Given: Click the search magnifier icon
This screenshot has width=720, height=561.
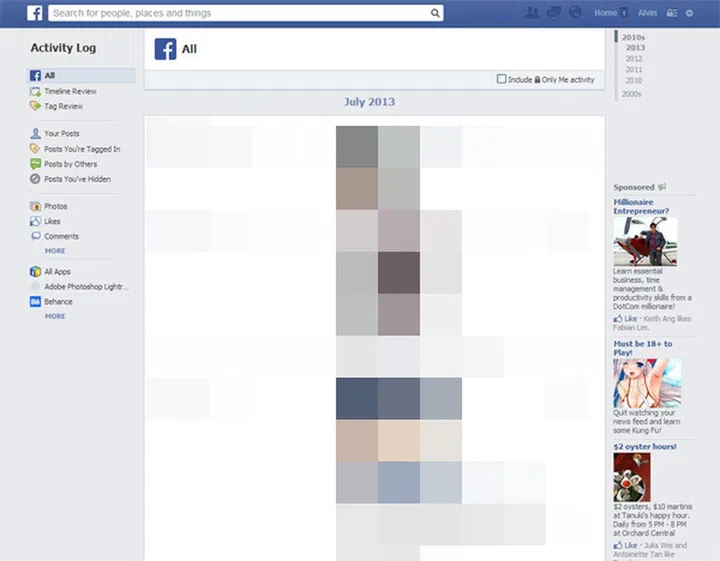Looking at the screenshot, I should tap(435, 13).
